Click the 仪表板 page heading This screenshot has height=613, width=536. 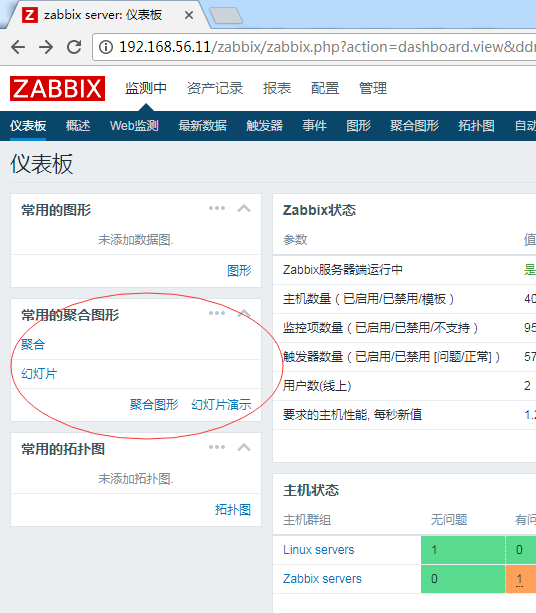coord(41,164)
